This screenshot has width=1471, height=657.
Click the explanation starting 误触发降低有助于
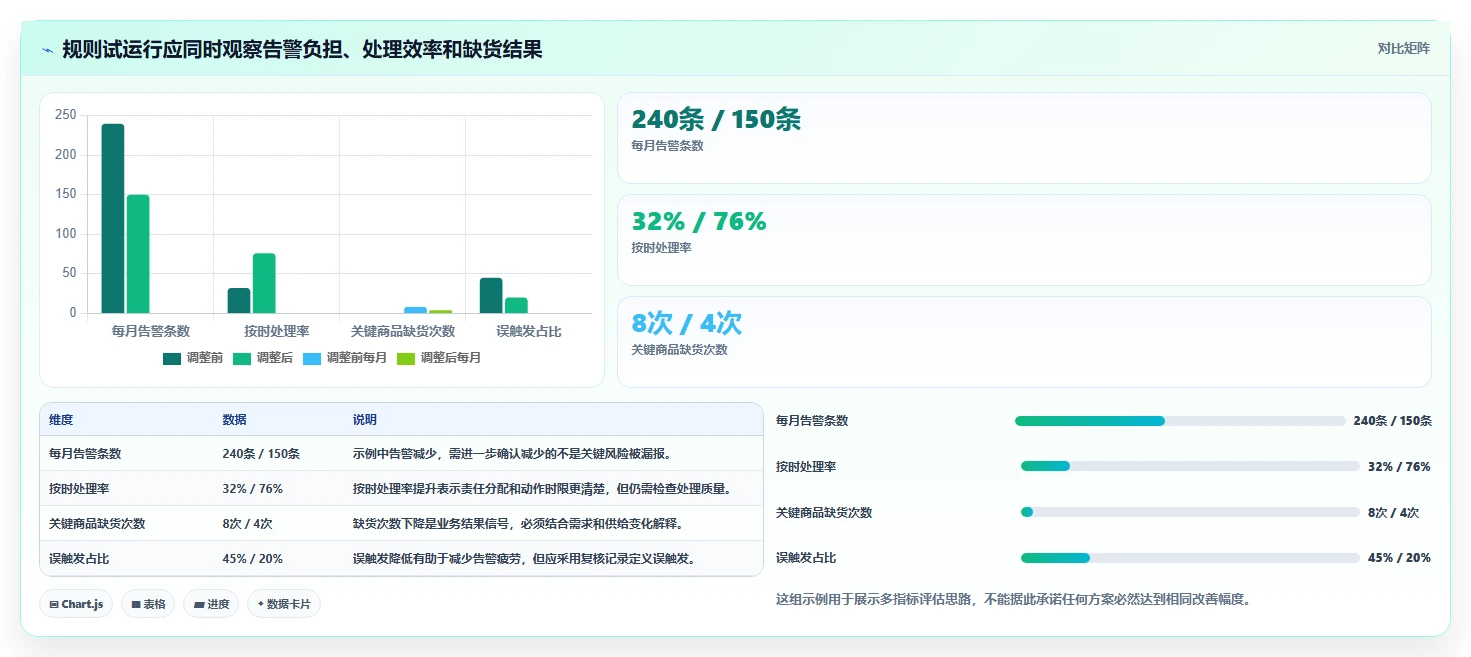(524, 559)
